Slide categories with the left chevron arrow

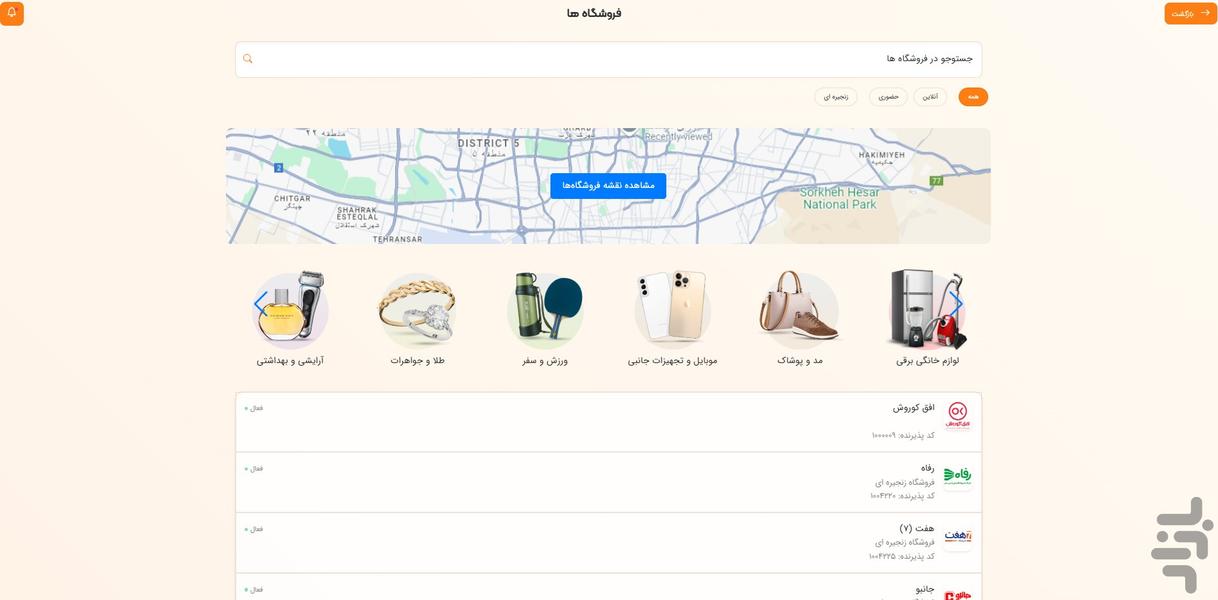click(x=260, y=304)
